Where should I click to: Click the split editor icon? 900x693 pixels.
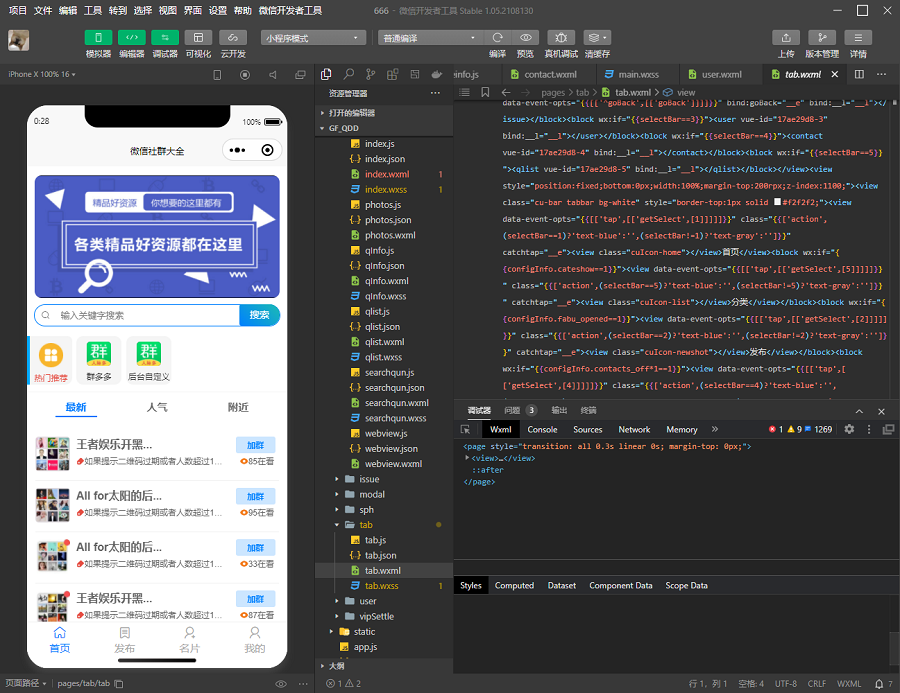click(x=859, y=74)
